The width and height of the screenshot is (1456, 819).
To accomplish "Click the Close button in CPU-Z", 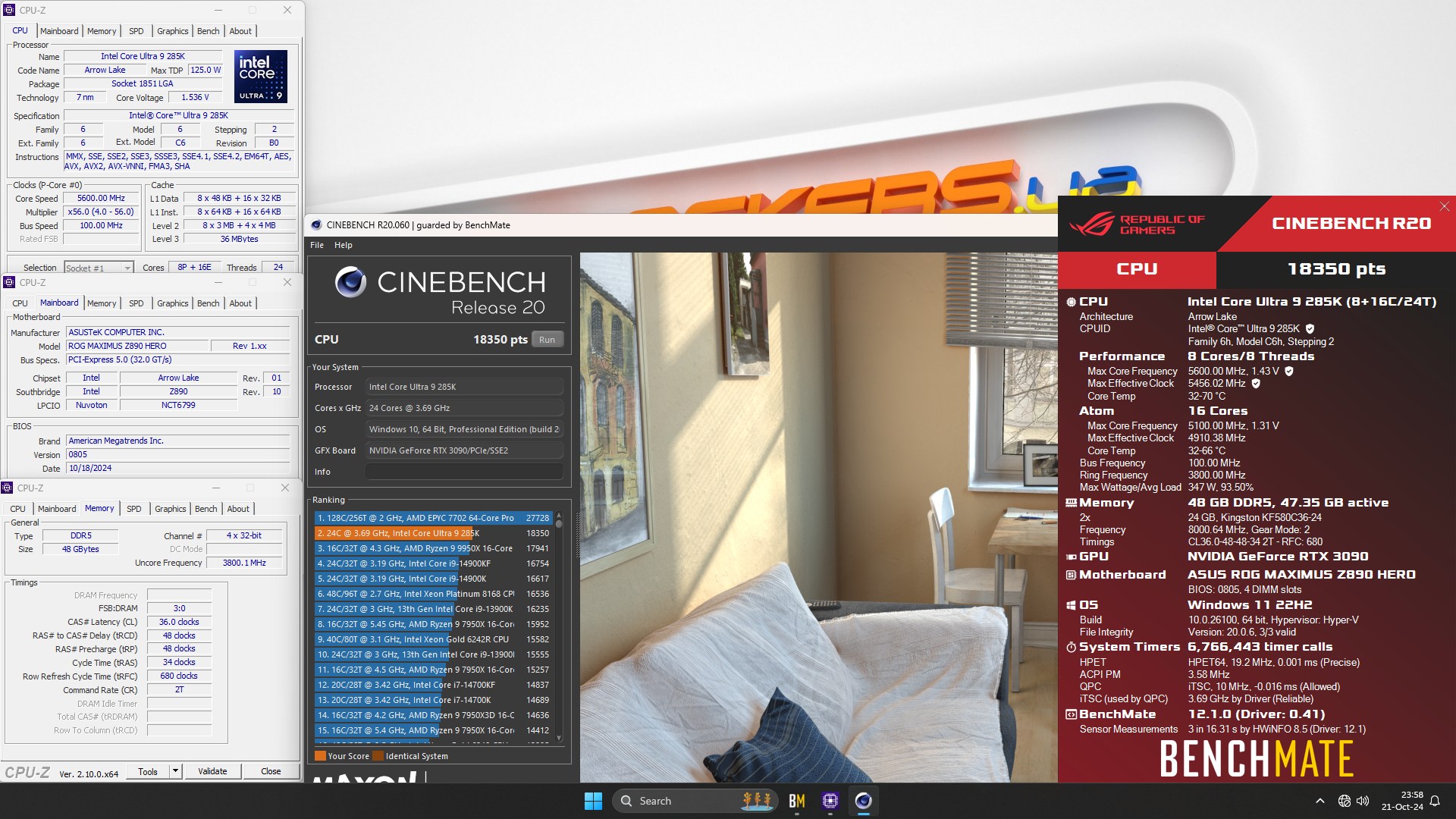I will point(271,771).
